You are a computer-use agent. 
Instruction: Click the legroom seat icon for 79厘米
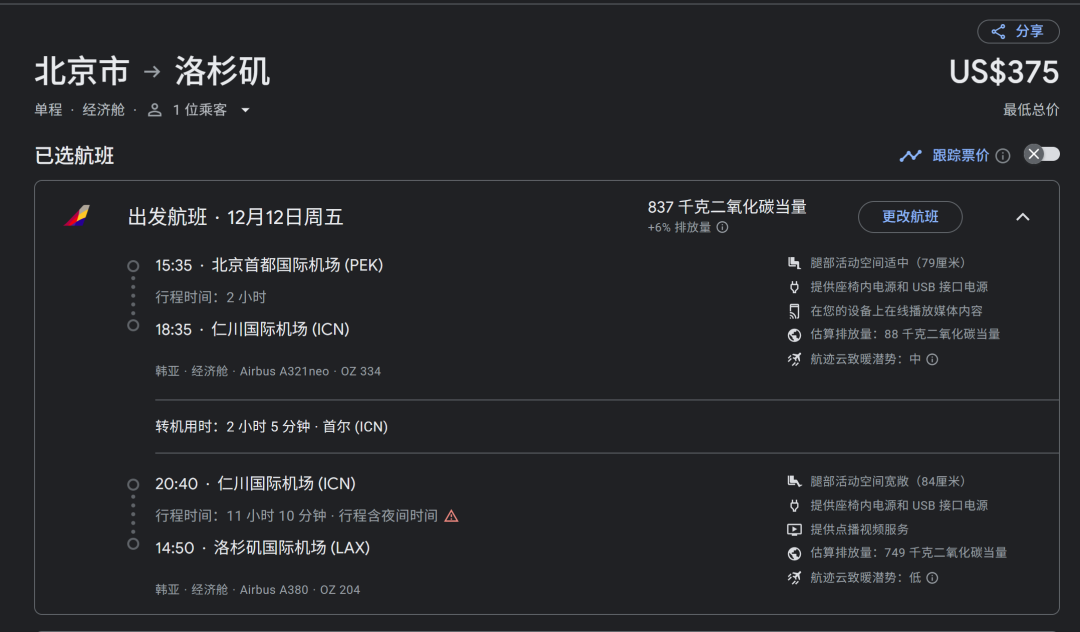click(794, 263)
